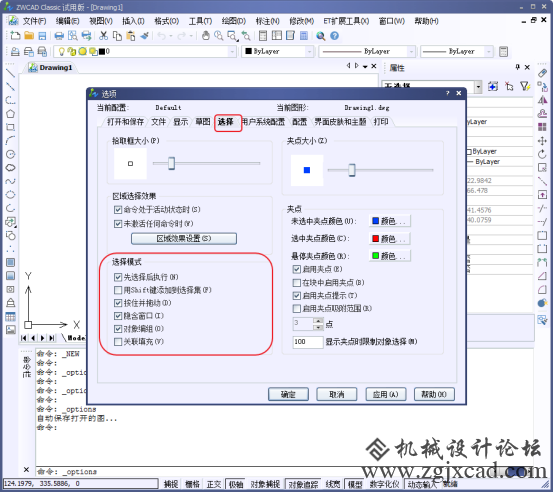The width and height of the screenshot is (554, 492).
Task: Select the Line tool in left toolbar
Action: click(10, 73)
